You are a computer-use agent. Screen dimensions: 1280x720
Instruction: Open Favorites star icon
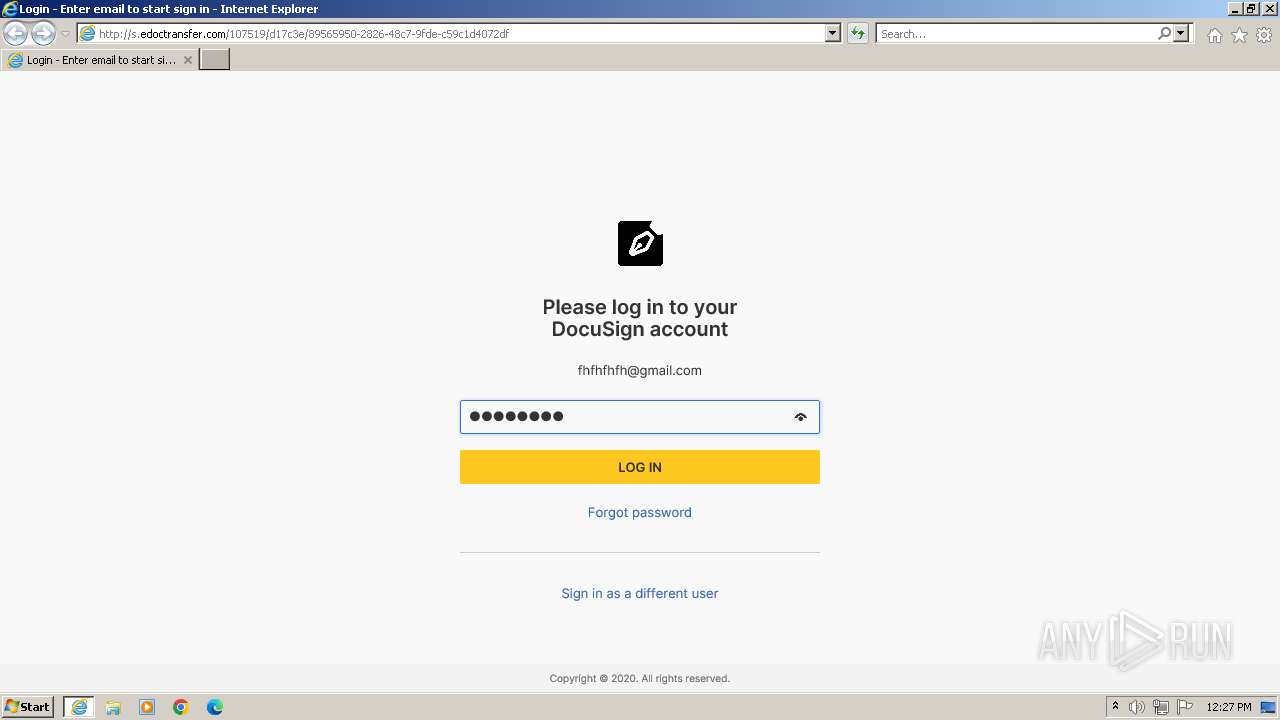1239,35
